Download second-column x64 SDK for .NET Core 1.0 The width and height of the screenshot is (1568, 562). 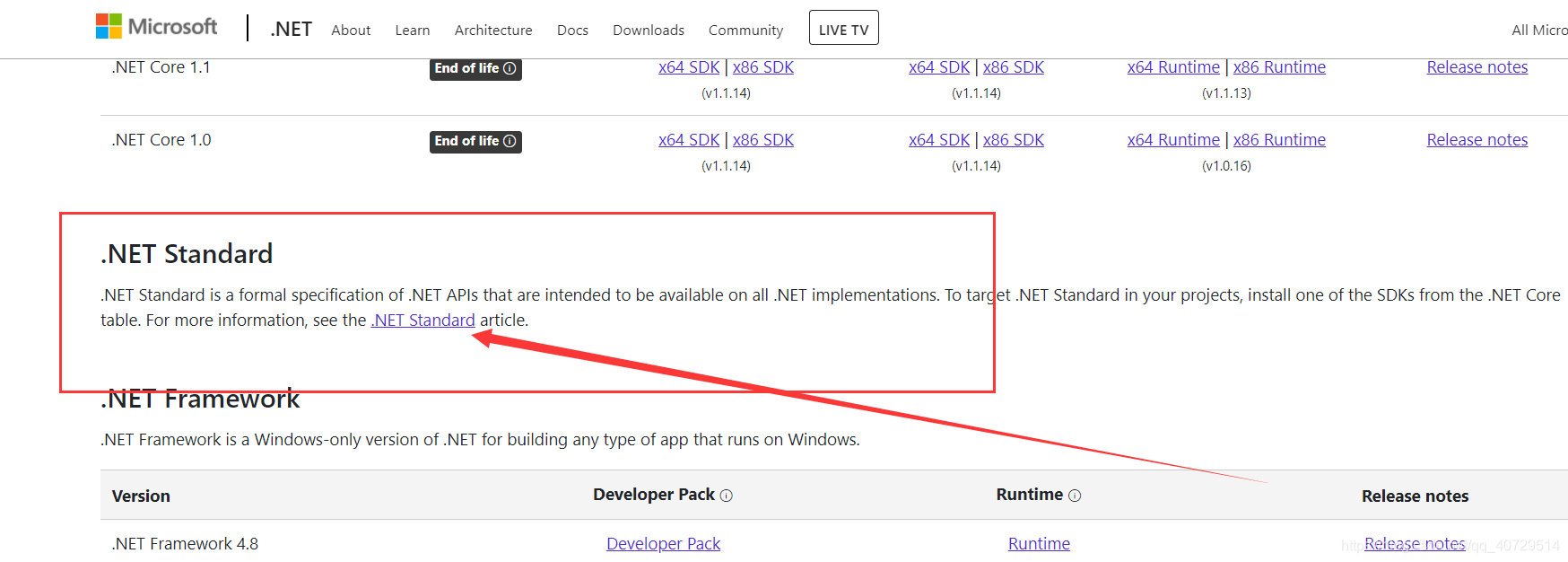click(939, 140)
